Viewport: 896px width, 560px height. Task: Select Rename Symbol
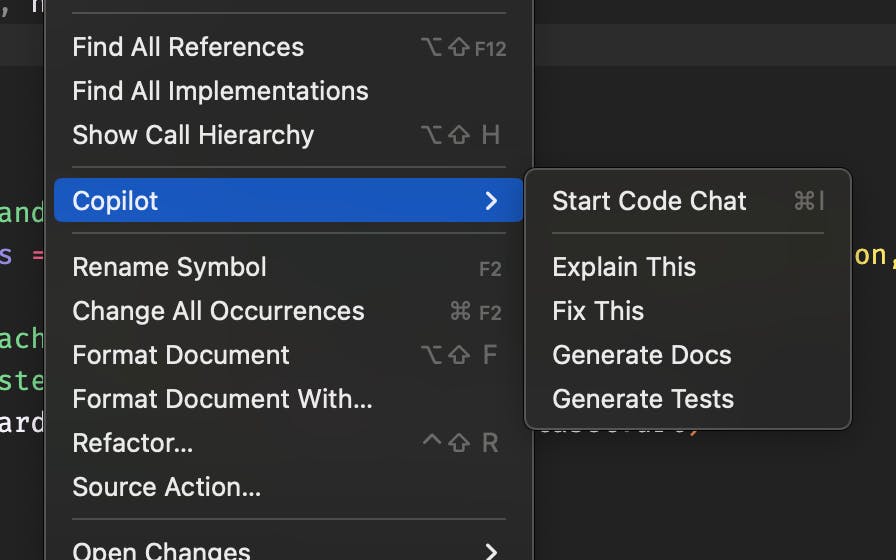pos(289,267)
